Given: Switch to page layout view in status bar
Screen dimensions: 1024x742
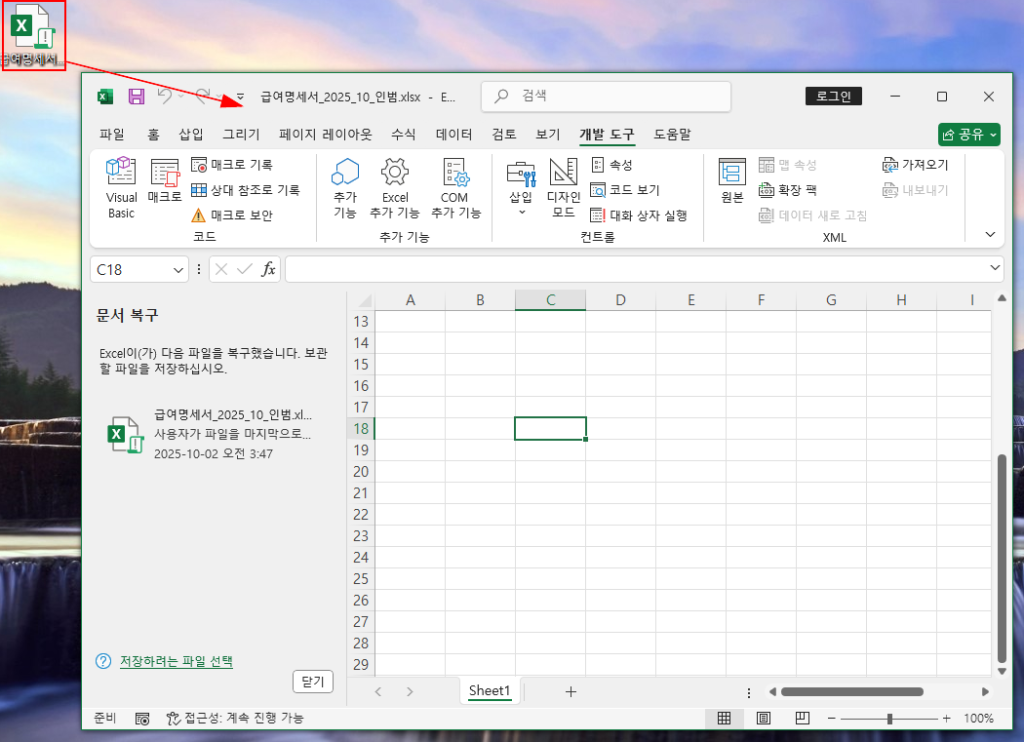Looking at the screenshot, I should coord(763,718).
